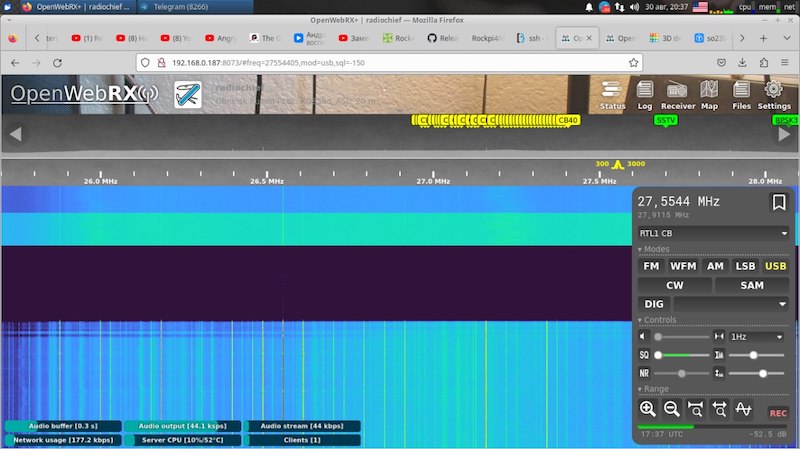Open the Log panel icon
The image size is (800, 449).
tap(645, 93)
